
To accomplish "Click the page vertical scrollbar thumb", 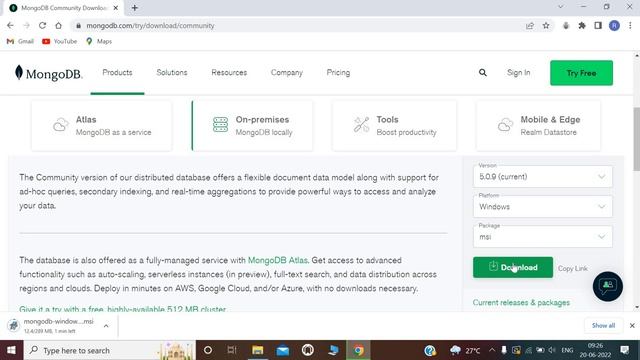I will pyautogui.click(x=636, y=139).
